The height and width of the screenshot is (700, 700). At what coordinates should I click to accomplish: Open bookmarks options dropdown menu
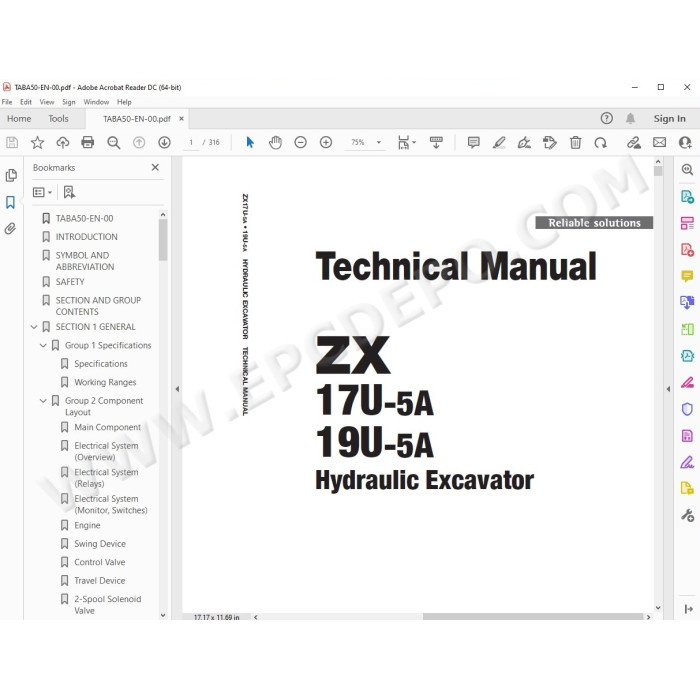(42, 192)
